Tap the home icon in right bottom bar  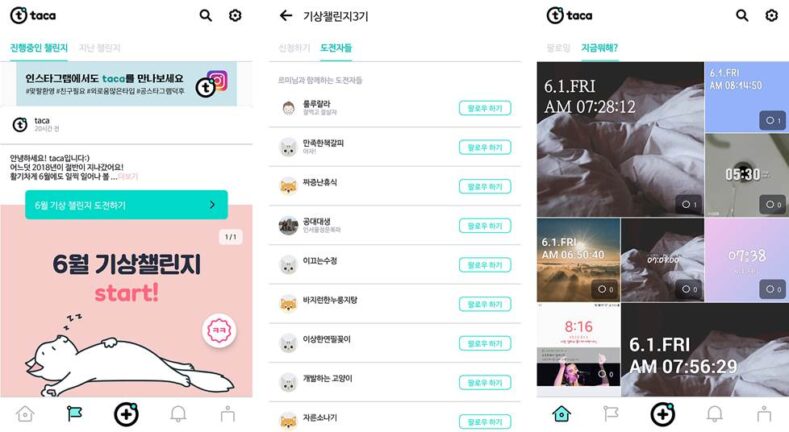coord(562,414)
